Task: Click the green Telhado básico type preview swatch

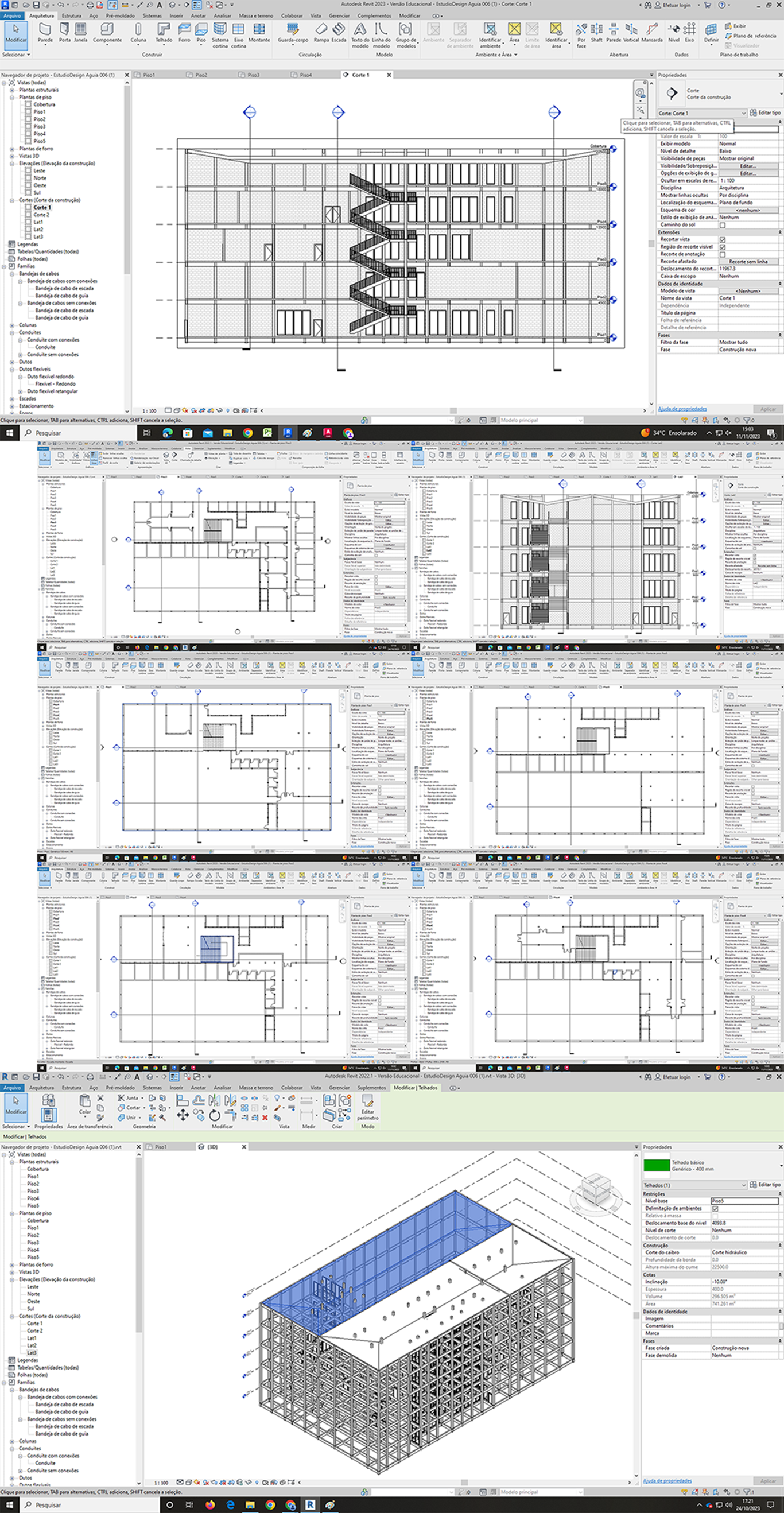Action: tap(656, 1166)
